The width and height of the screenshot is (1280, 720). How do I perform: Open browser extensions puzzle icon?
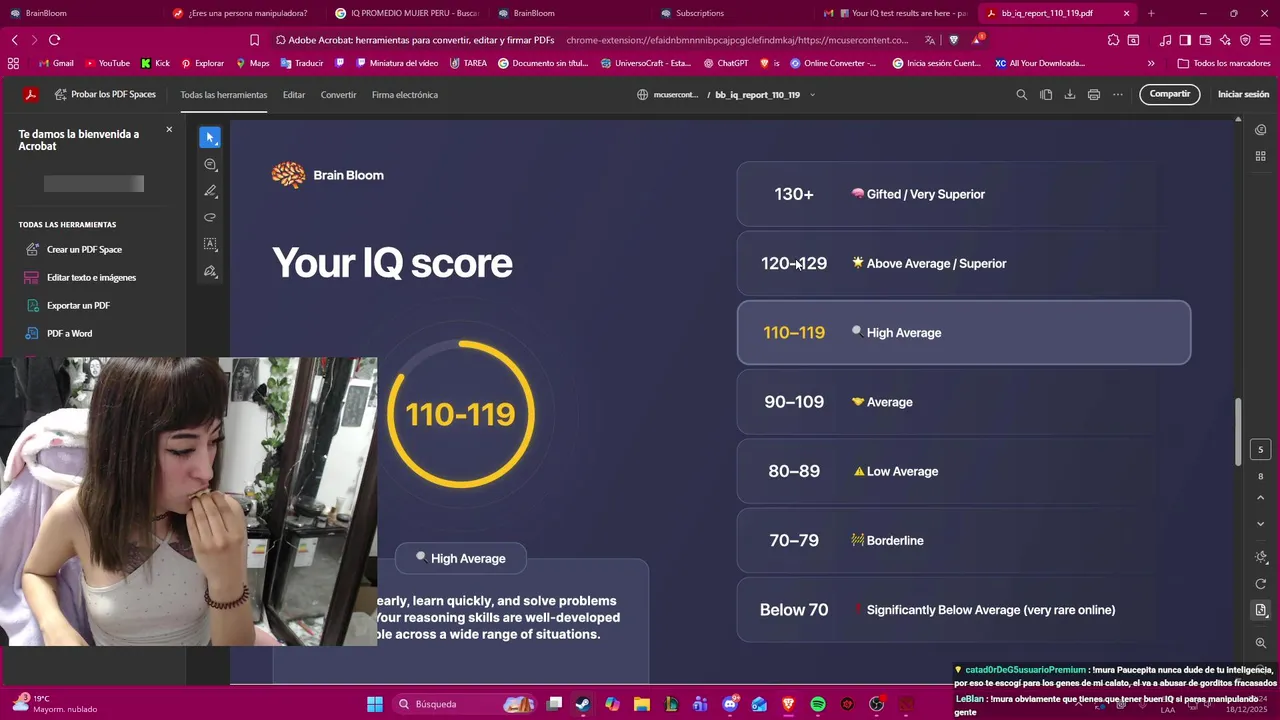point(1113,40)
